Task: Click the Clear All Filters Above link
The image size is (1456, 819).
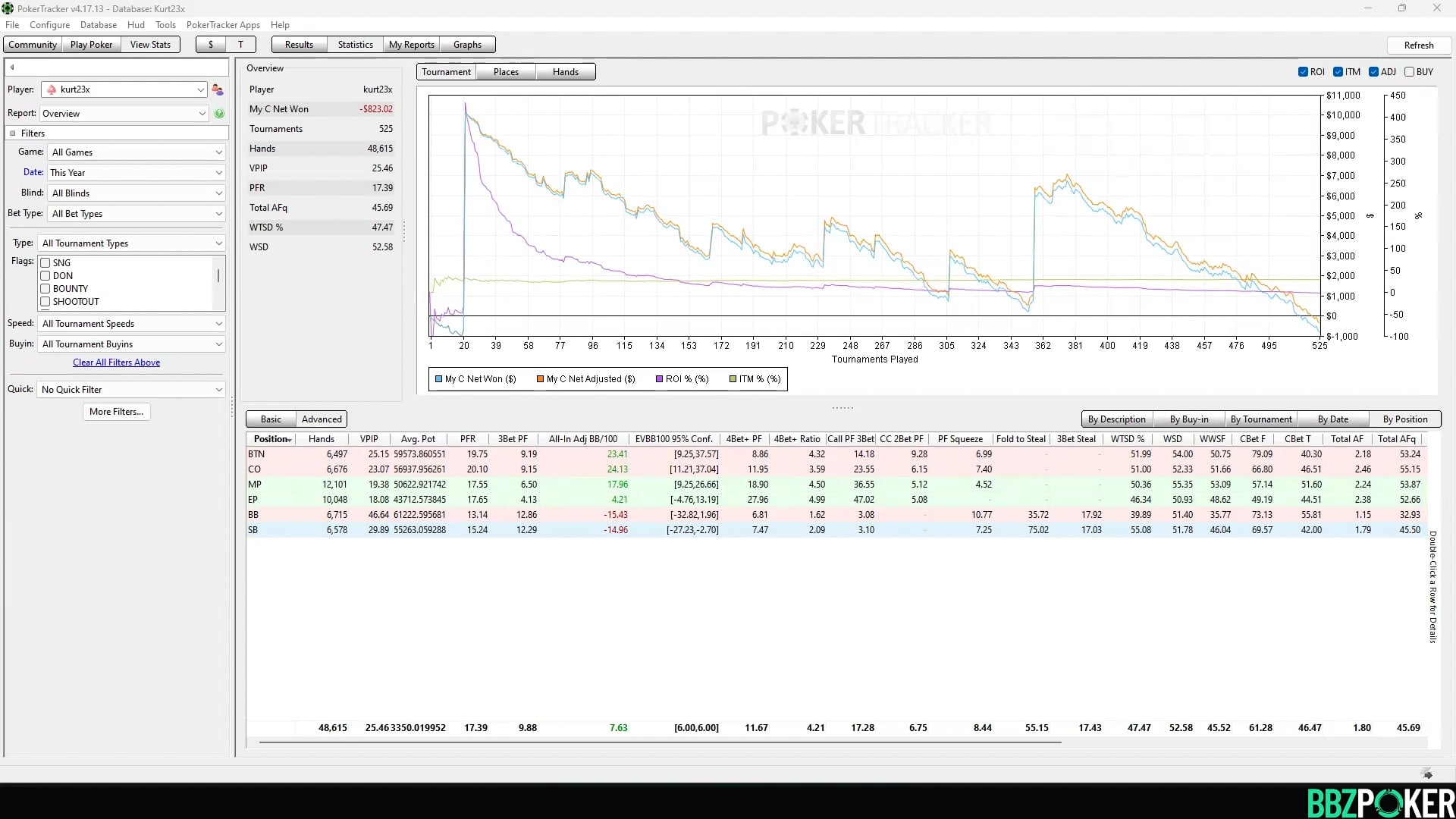Action: click(x=116, y=362)
